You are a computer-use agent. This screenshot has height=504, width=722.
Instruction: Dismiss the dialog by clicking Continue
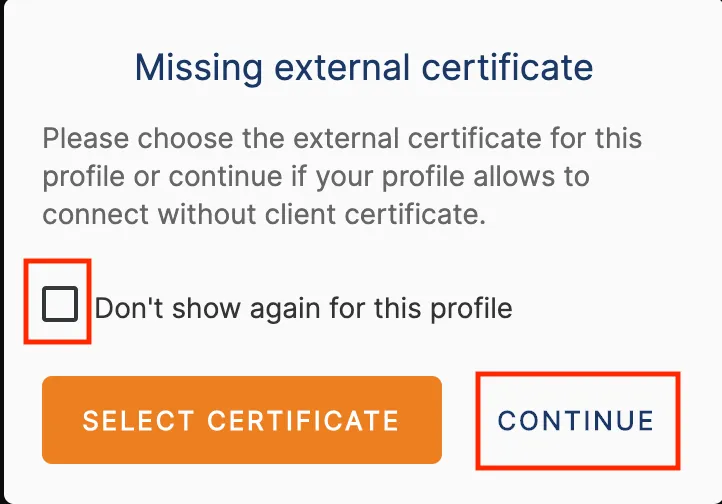point(576,420)
